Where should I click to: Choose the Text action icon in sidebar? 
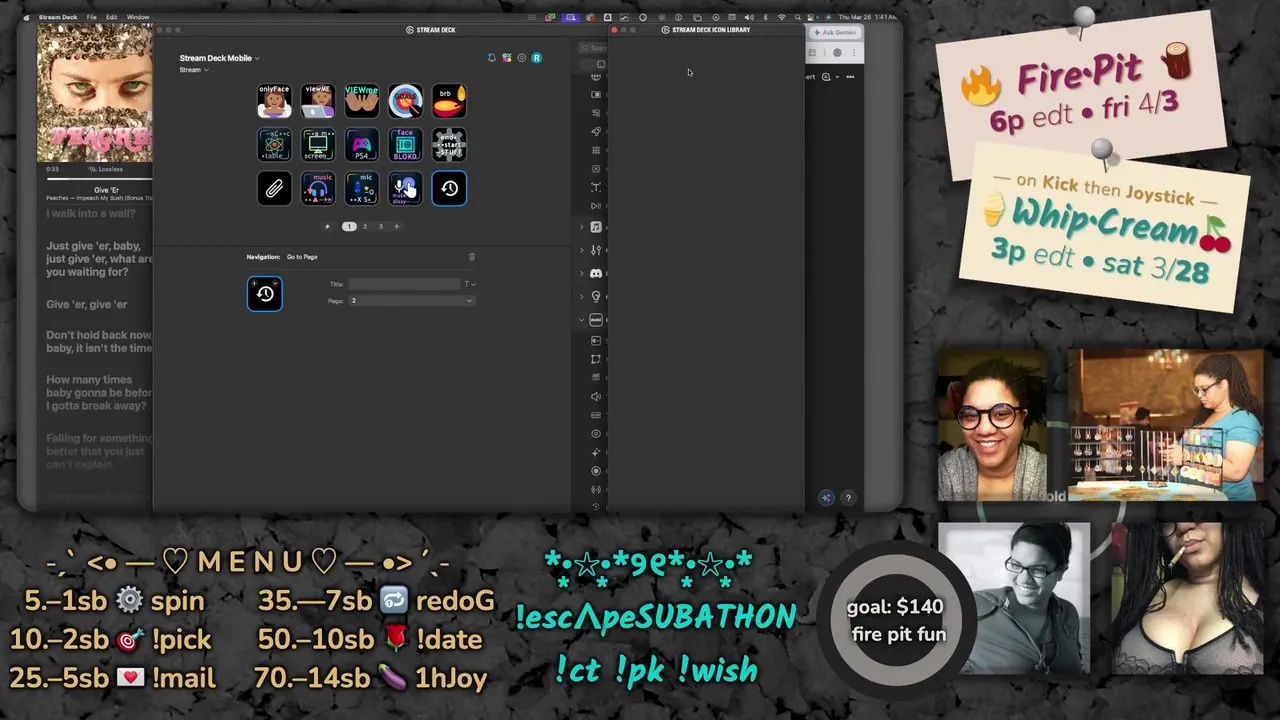pyautogui.click(x=596, y=187)
